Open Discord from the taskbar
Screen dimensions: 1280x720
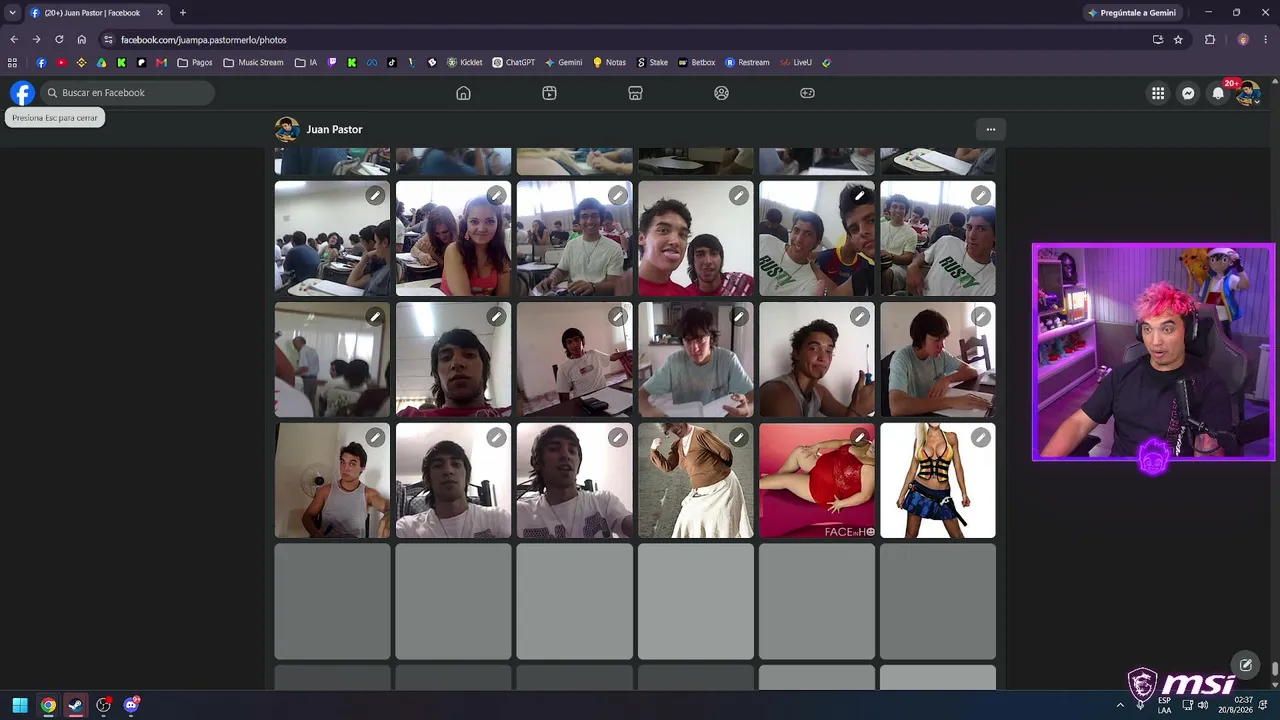click(131, 705)
